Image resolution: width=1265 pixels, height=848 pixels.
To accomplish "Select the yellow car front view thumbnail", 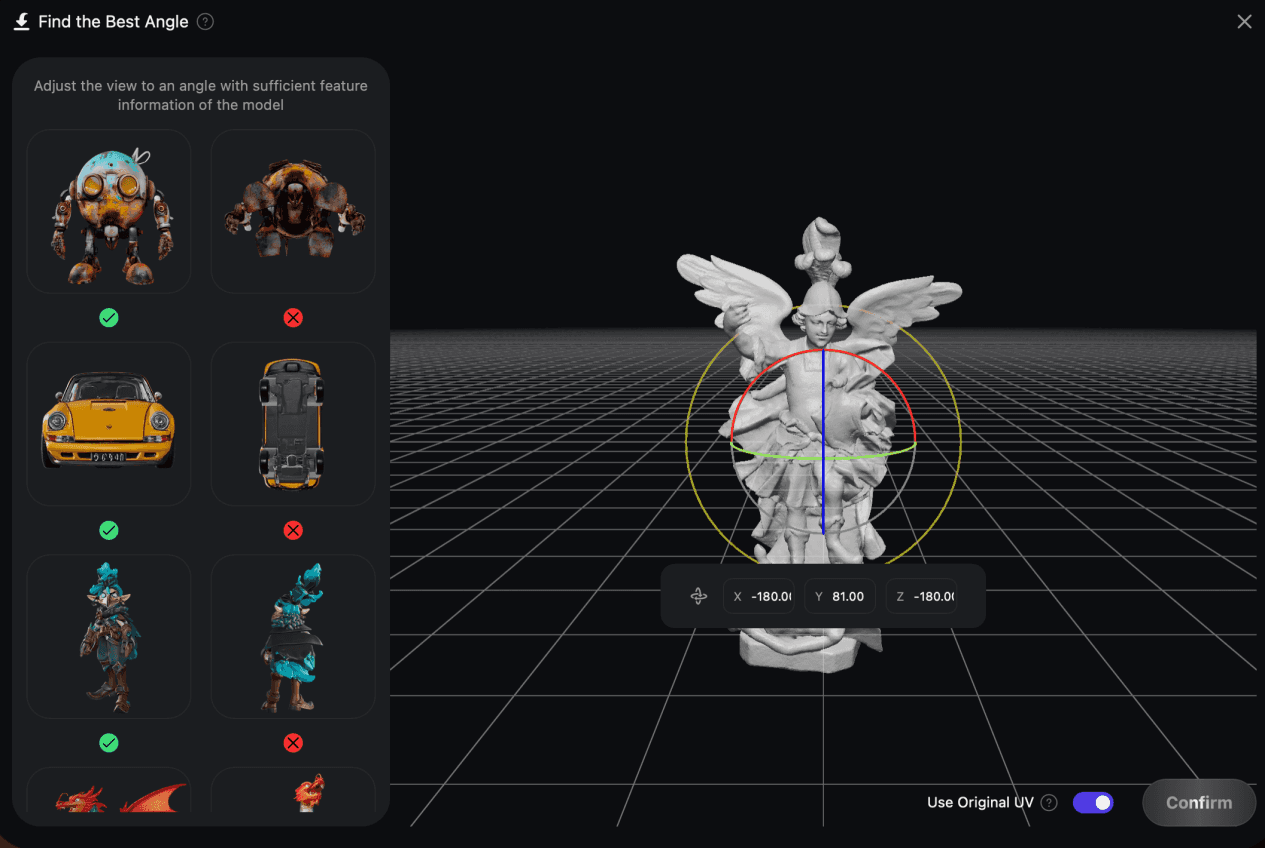I will (x=109, y=424).
